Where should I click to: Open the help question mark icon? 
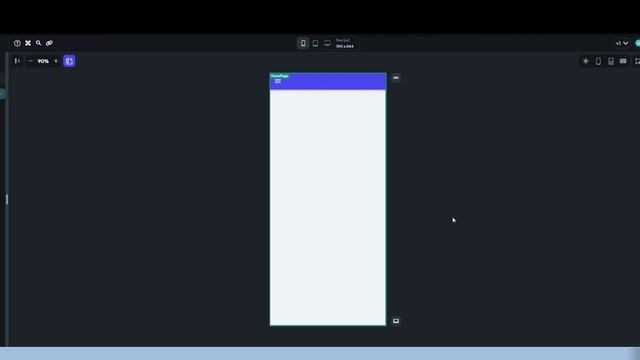coord(17,43)
